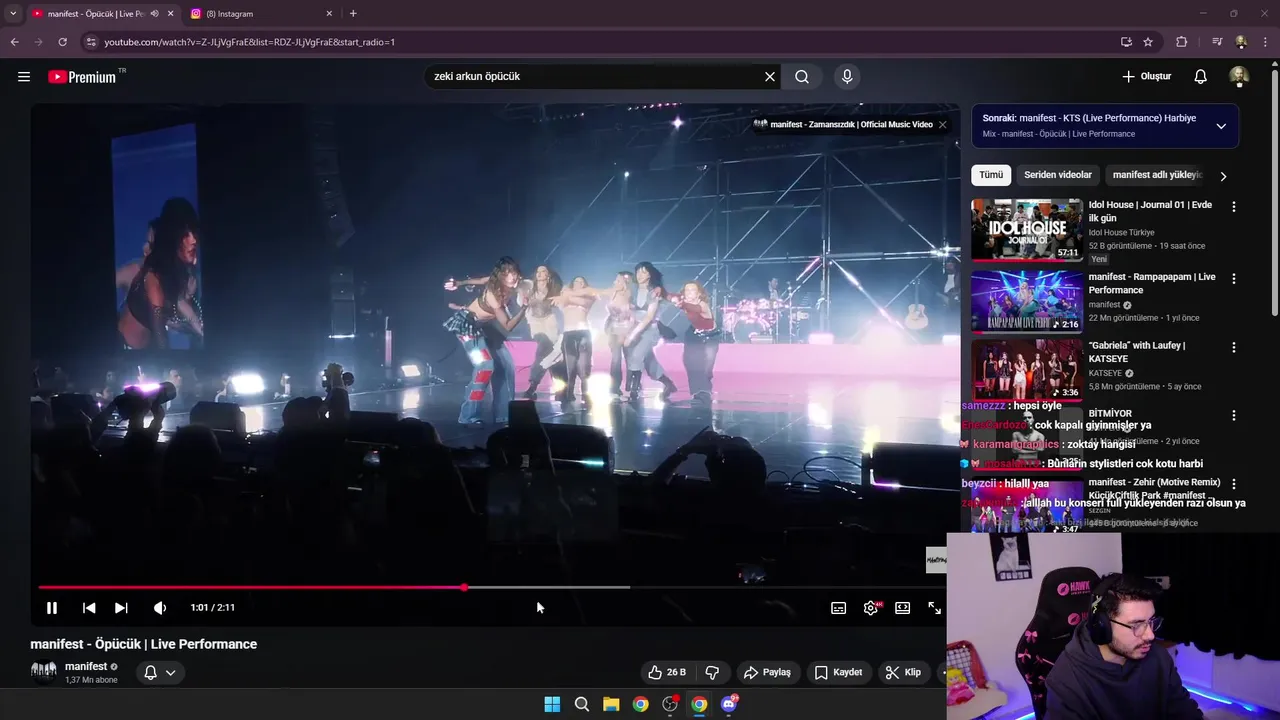Screen dimensions: 1280x720
Task: Open OBS Studio from taskbar
Action: pos(670,704)
